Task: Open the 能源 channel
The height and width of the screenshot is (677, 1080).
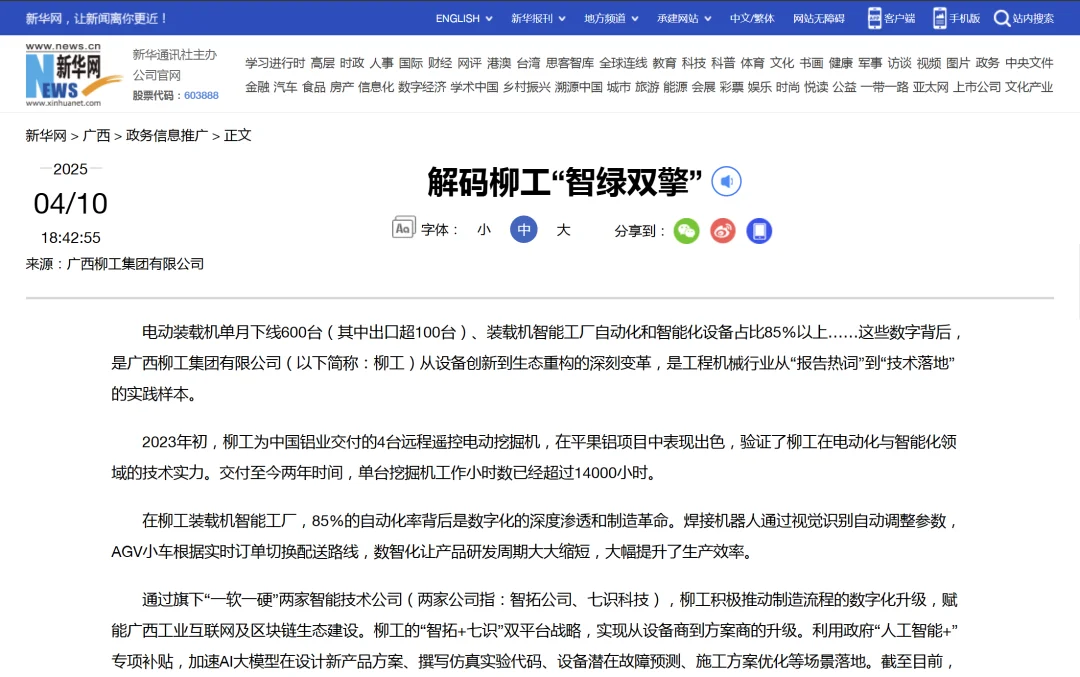Action: coord(675,87)
